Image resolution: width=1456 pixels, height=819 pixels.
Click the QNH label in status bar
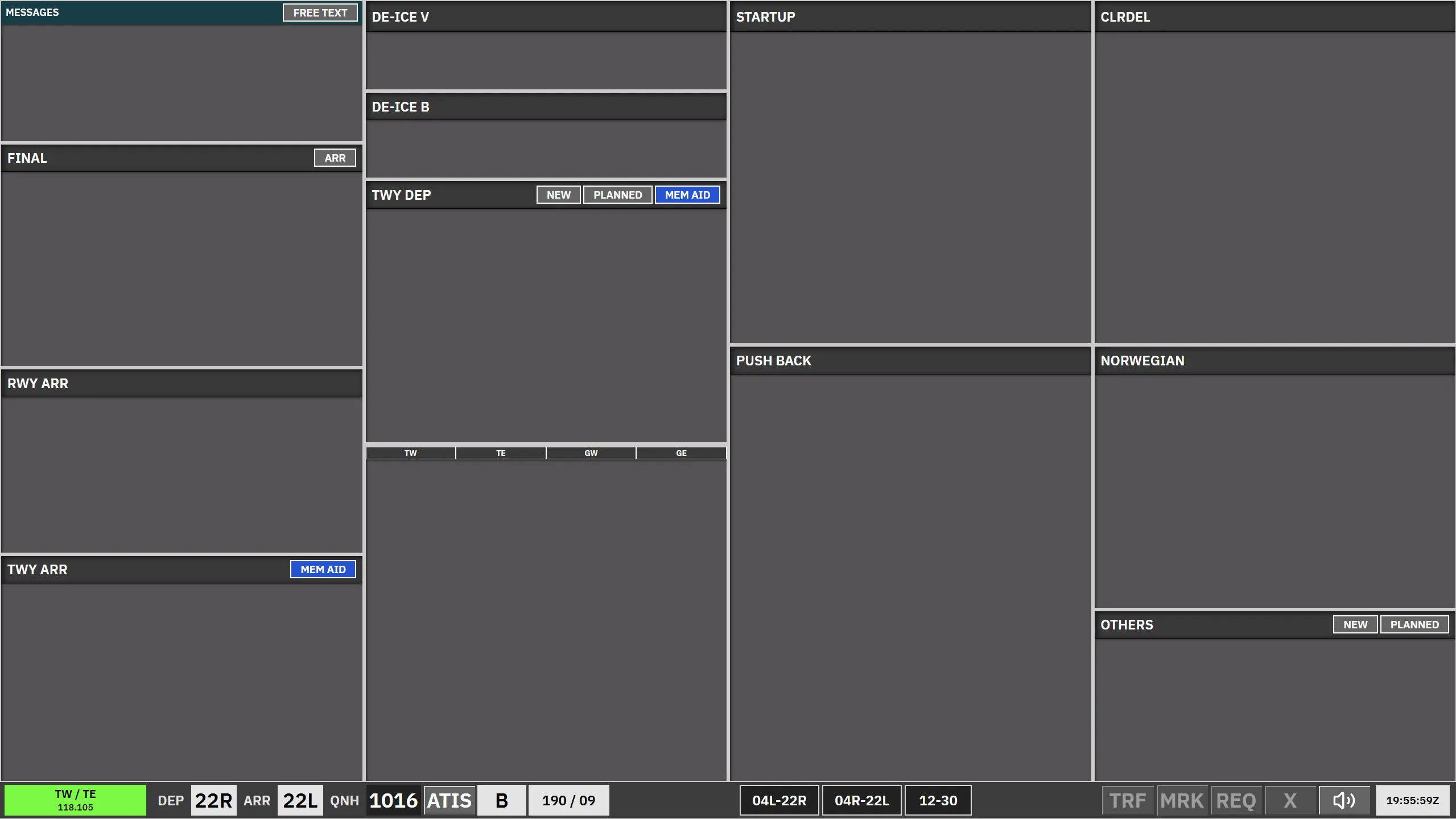344,800
